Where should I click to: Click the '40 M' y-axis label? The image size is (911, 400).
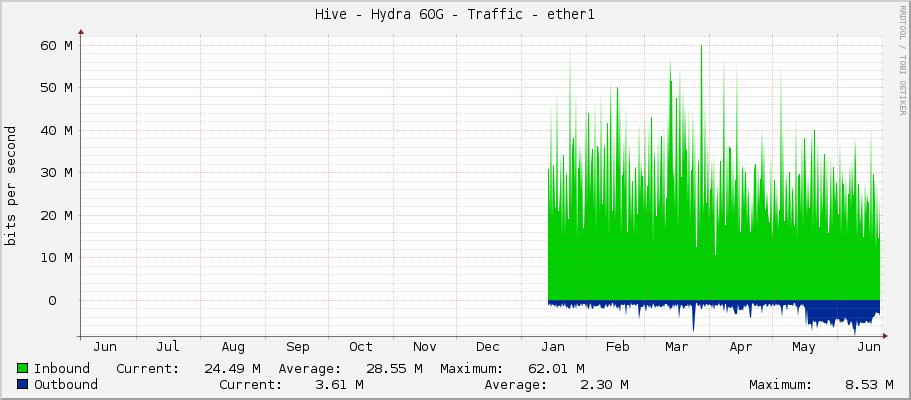click(x=56, y=130)
